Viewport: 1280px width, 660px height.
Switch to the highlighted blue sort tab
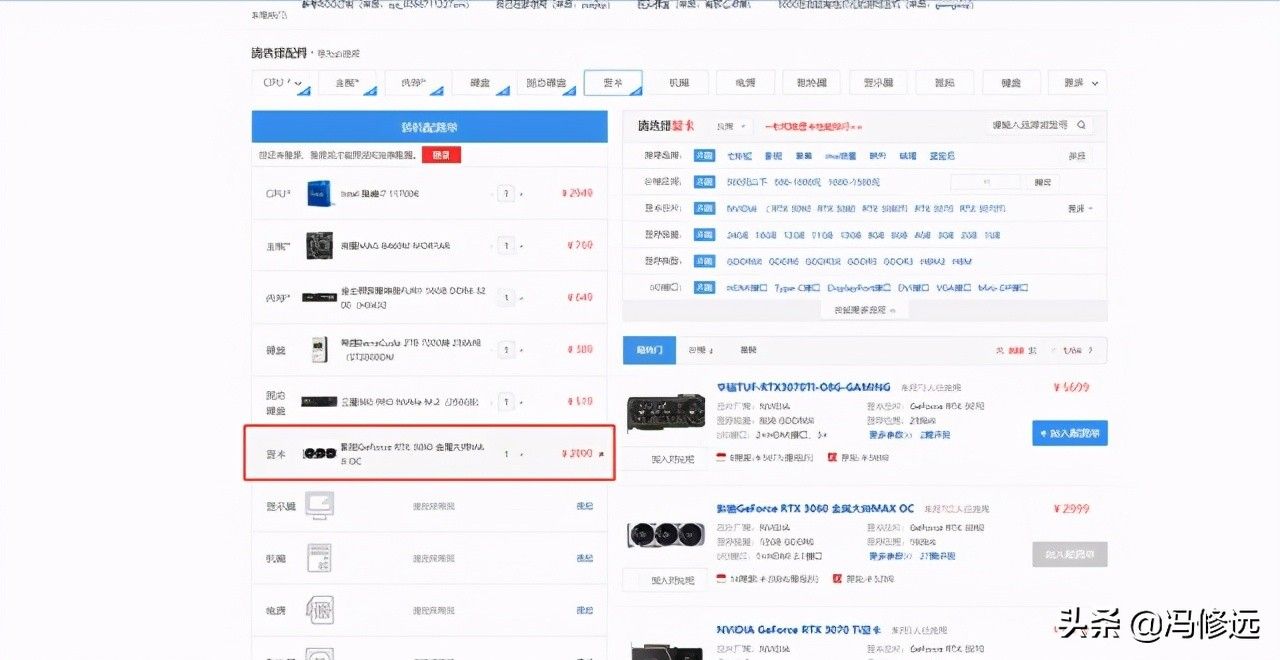click(x=649, y=351)
